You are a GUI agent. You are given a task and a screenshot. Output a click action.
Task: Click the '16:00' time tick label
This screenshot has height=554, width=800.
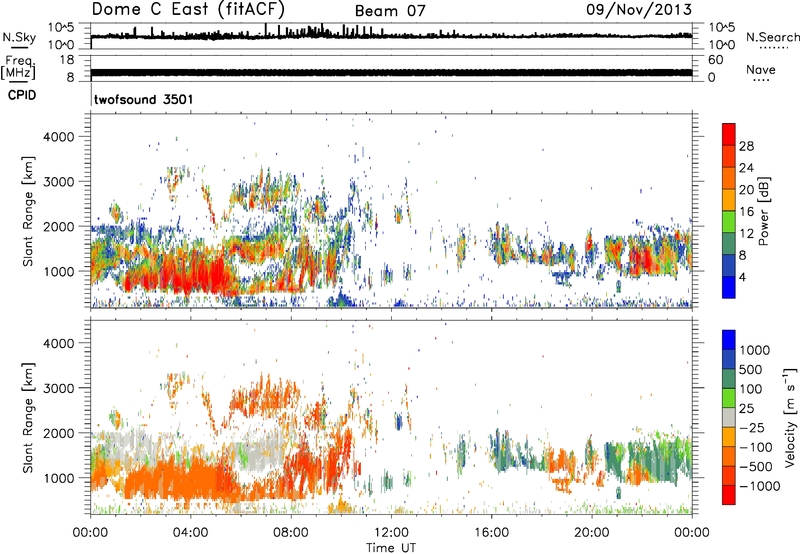tap(491, 533)
